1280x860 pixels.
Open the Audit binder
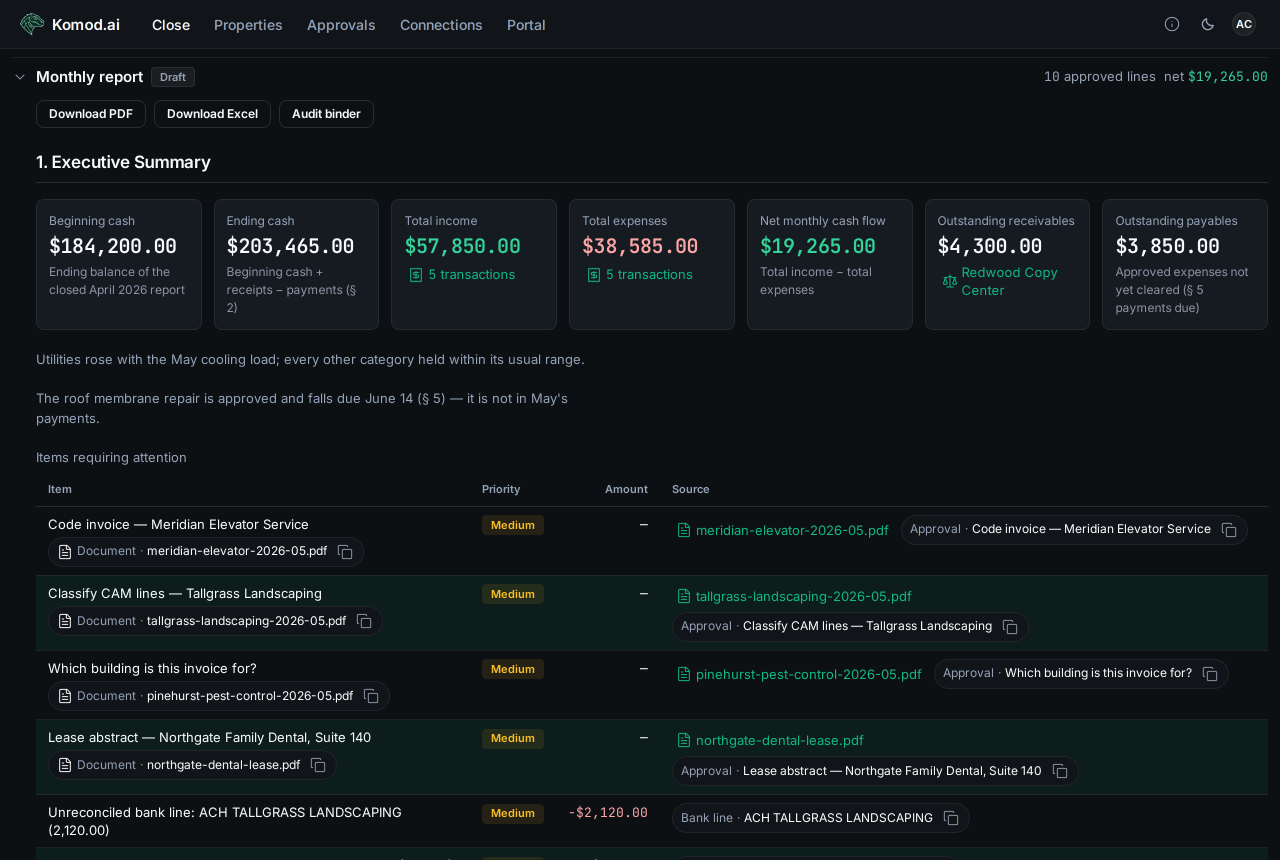coord(326,114)
